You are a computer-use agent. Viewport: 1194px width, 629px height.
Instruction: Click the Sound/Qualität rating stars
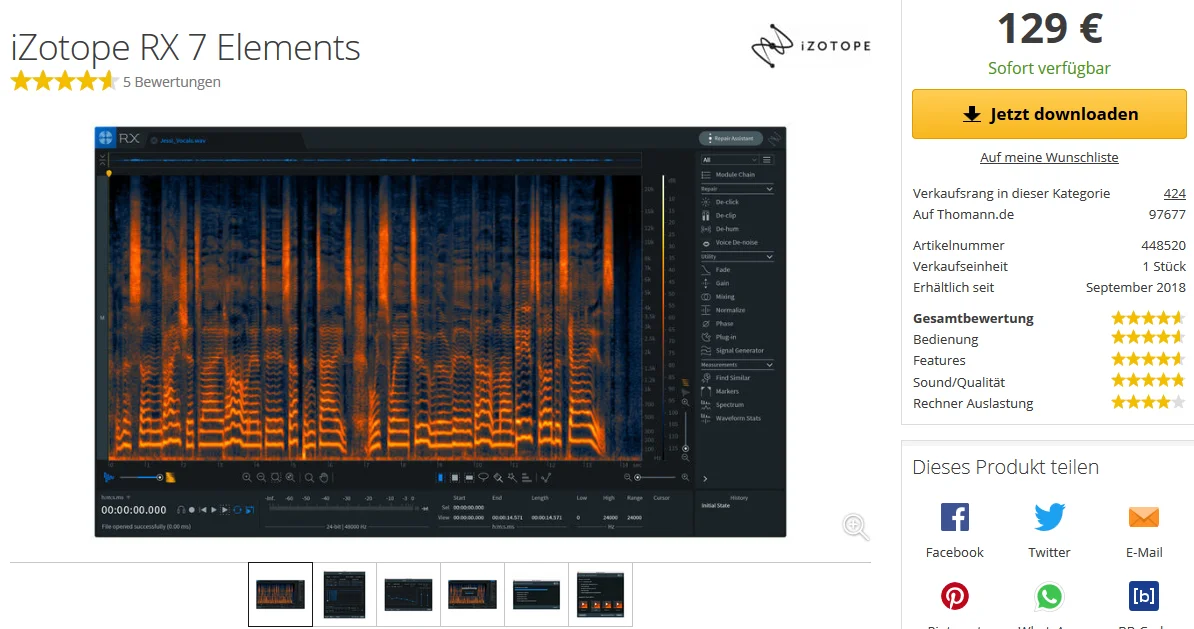[1148, 382]
